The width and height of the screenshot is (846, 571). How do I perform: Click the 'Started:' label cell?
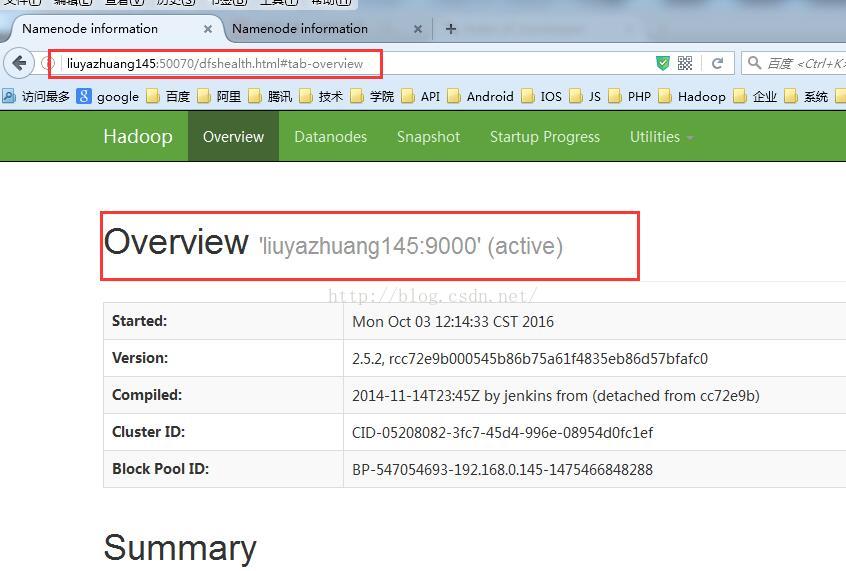click(223, 321)
